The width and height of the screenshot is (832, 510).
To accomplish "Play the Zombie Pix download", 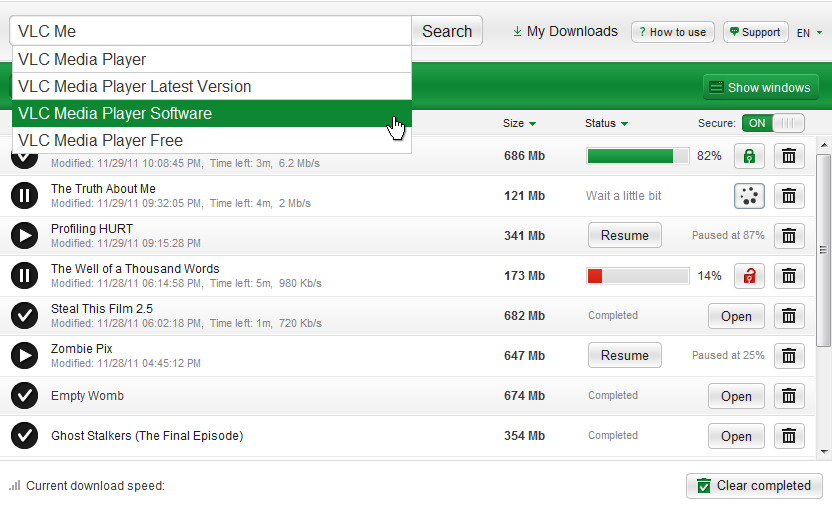I will (24, 356).
